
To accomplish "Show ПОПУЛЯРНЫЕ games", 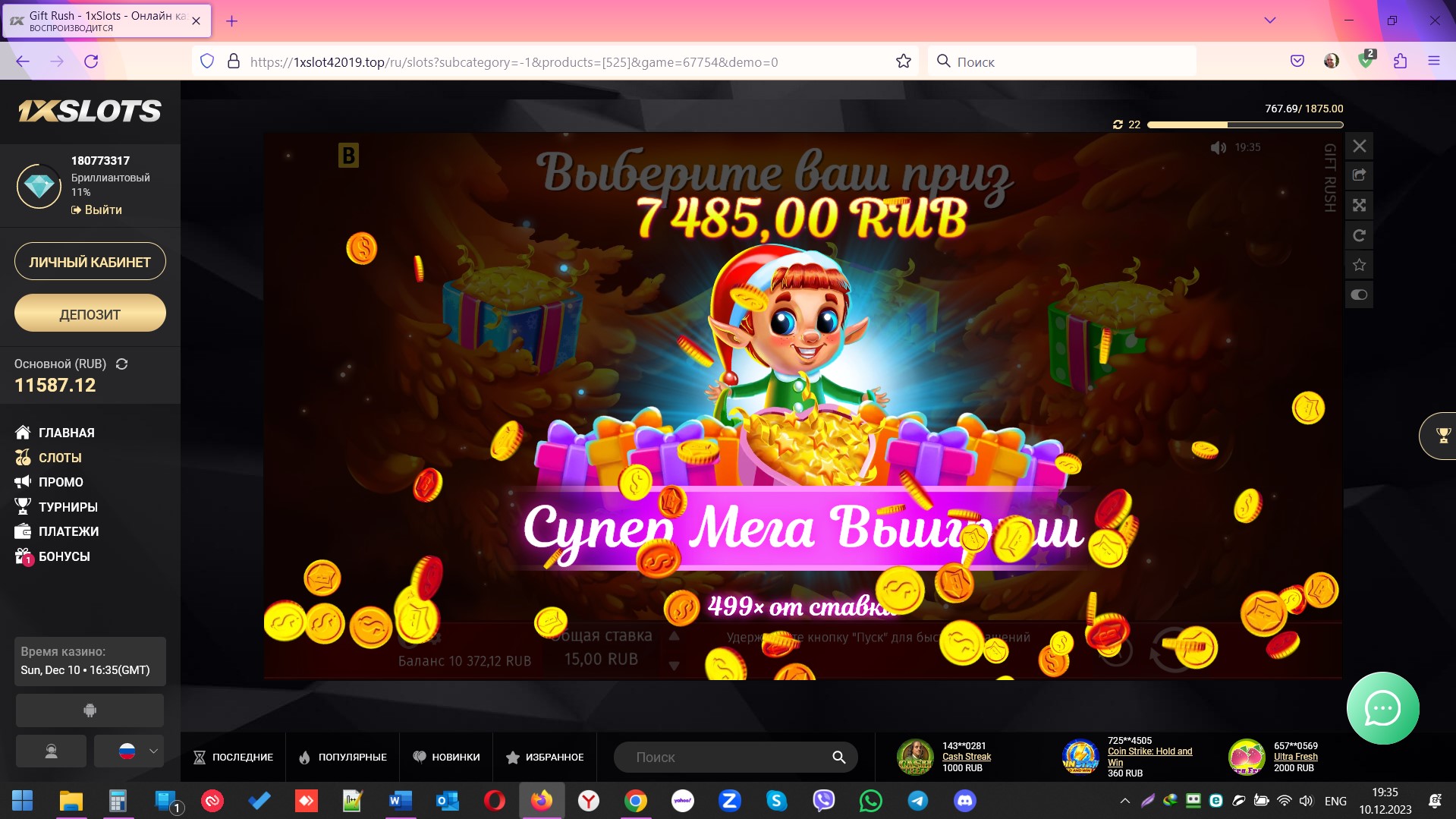I will (x=343, y=758).
